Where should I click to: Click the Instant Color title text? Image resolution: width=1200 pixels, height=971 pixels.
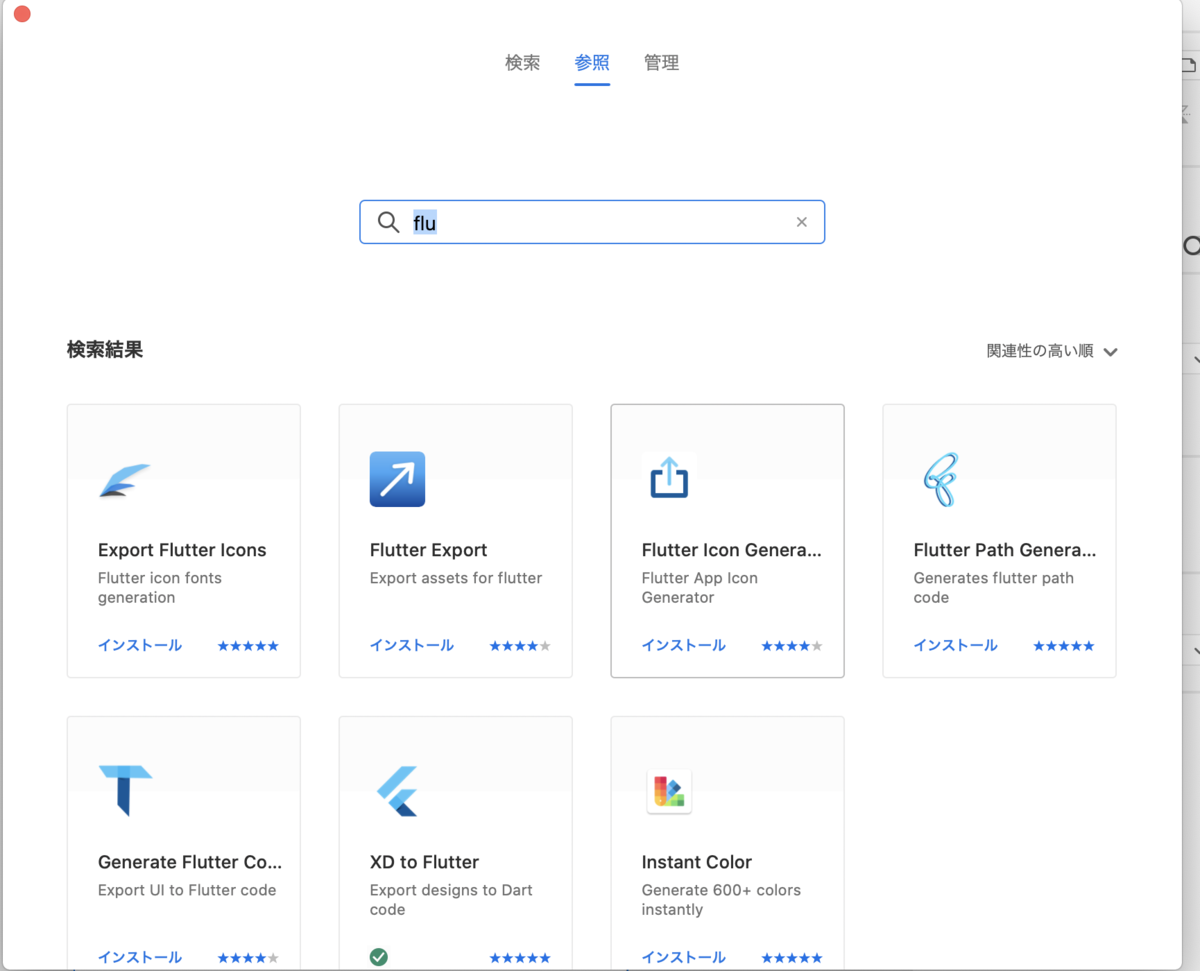coord(697,862)
